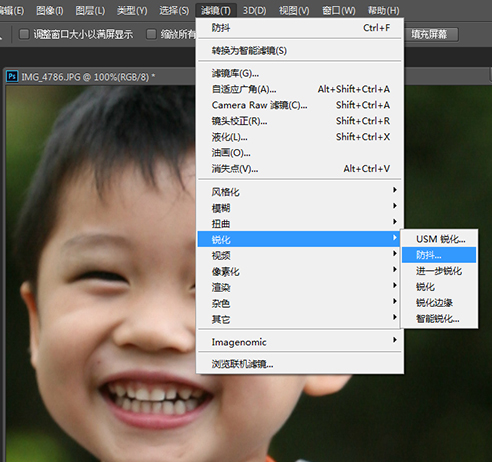This screenshot has width=492, height=462.
Task: Click the 填充屏幕 button
Action: coord(431,34)
